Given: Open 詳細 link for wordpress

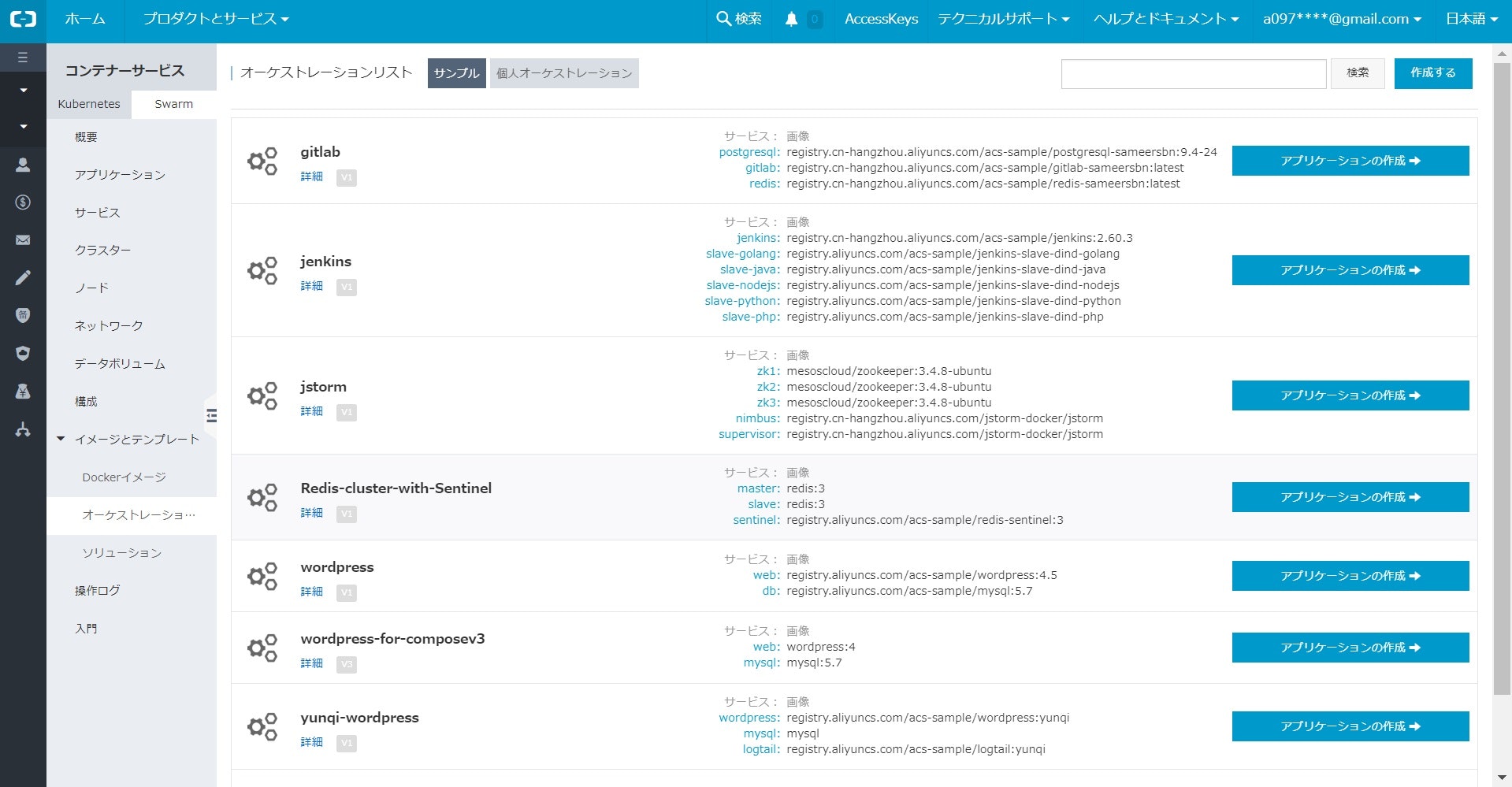Looking at the screenshot, I should (x=311, y=592).
